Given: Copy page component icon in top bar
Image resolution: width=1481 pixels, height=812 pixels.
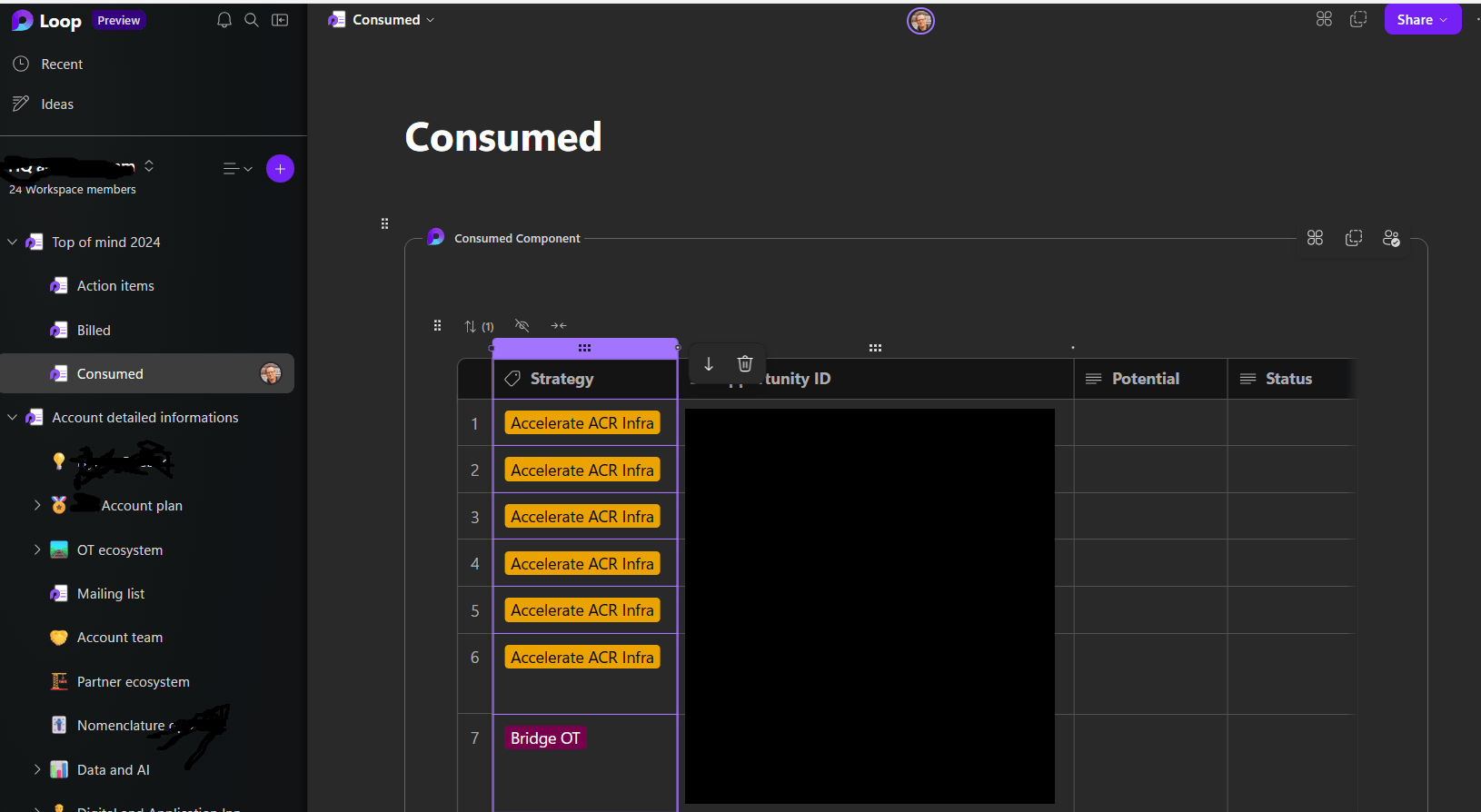Looking at the screenshot, I should click(x=1358, y=19).
